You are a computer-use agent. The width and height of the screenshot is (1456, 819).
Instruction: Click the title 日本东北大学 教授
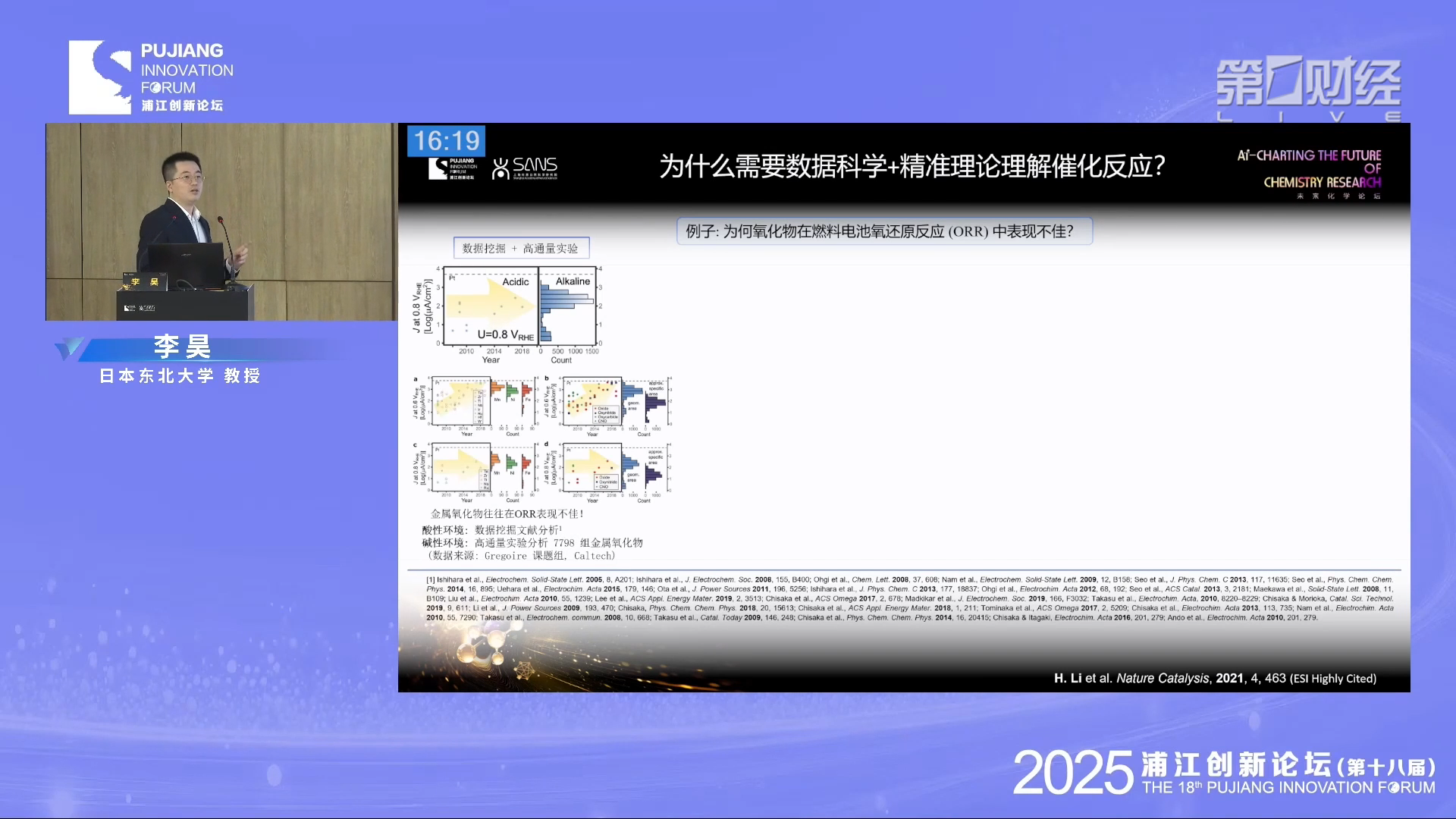[x=180, y=376]
